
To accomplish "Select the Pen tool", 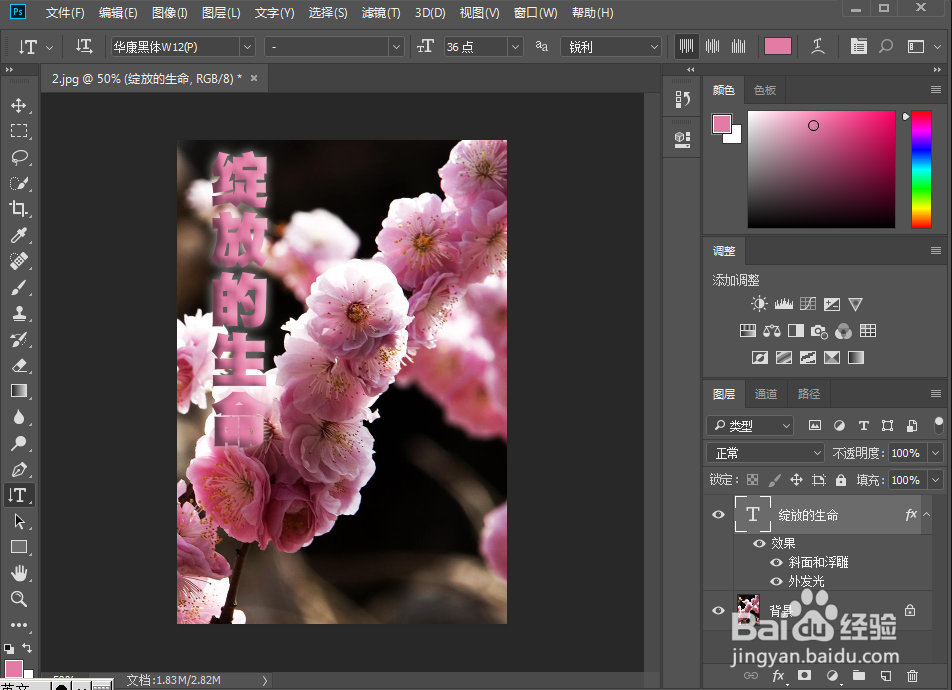I will click(19, 470).
